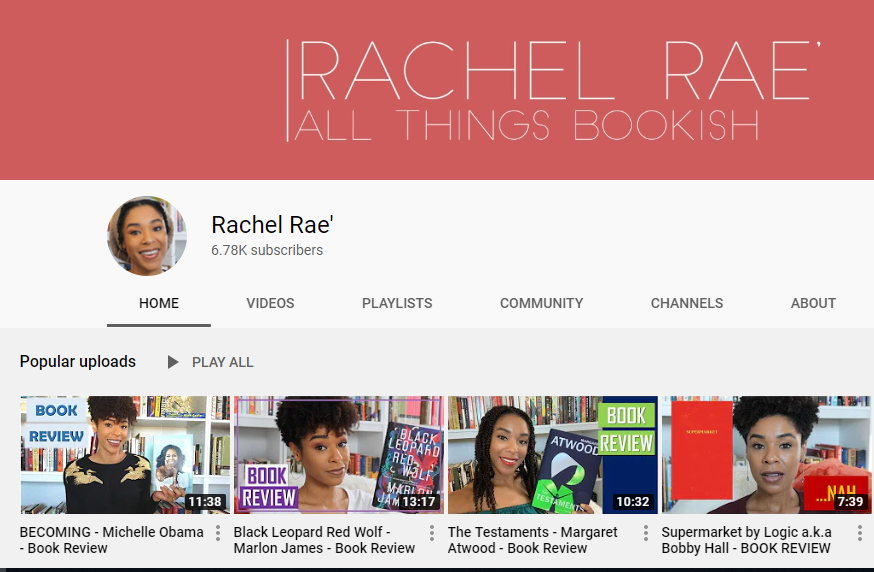Click the Play All triangle icon

click(x=173, y=362)
